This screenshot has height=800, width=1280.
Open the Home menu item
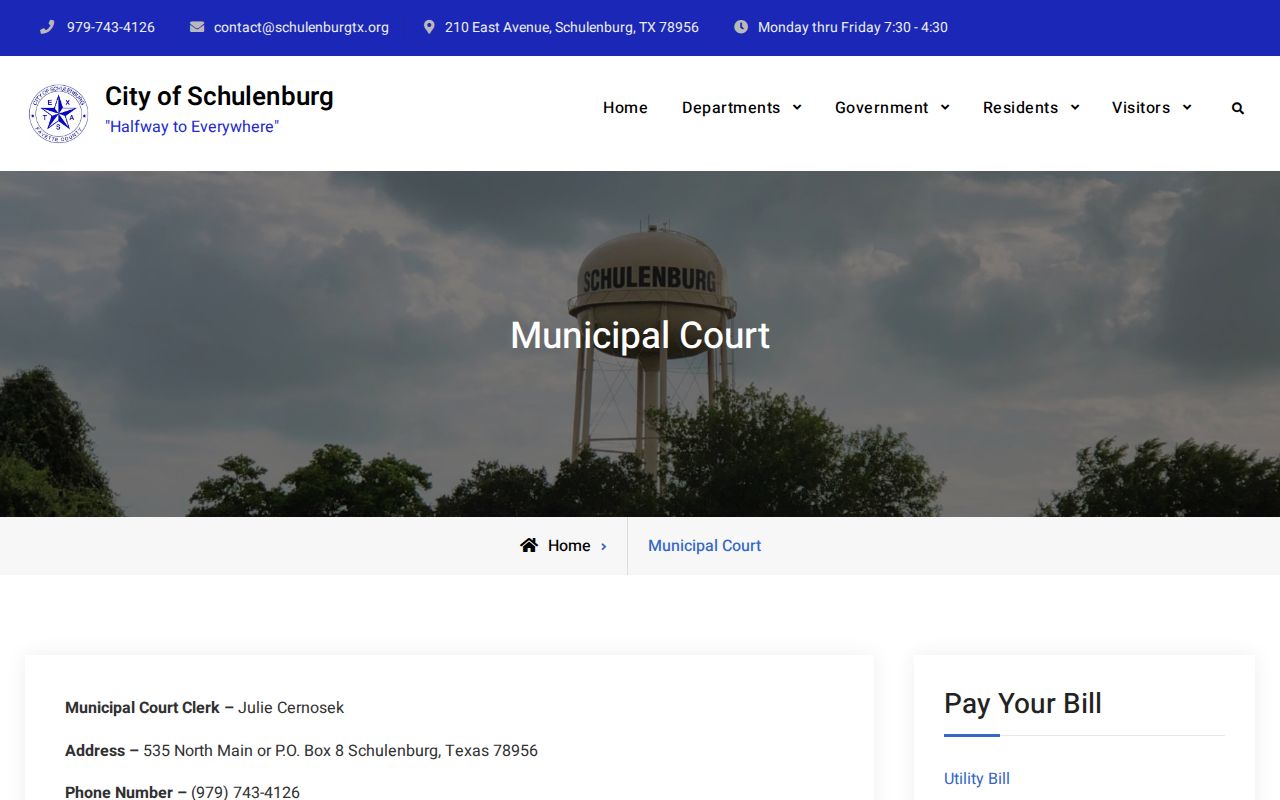pyautogui.click(x=625, y=107)
